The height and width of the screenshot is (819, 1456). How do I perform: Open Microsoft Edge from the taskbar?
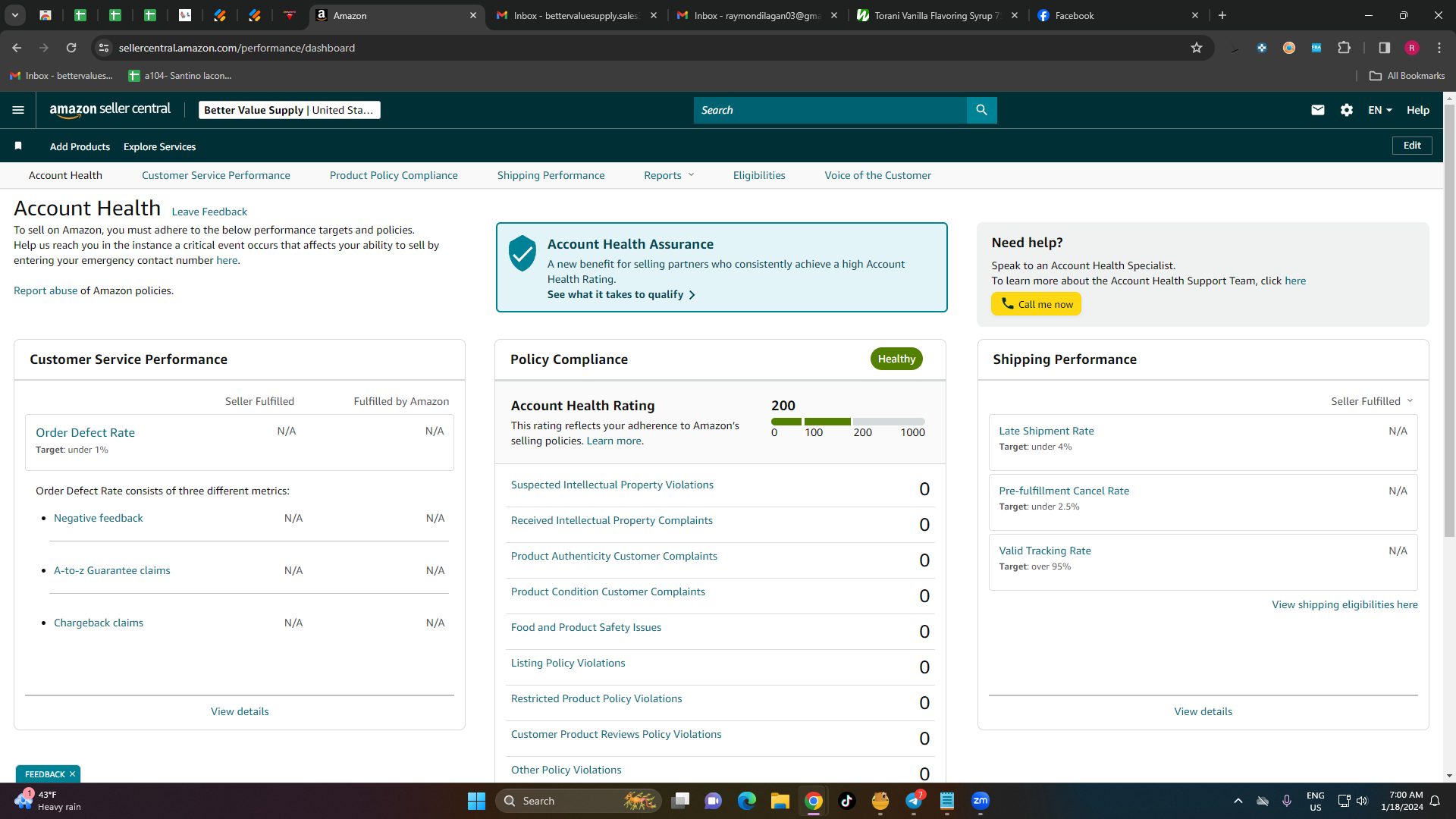[x=747, y=801]
